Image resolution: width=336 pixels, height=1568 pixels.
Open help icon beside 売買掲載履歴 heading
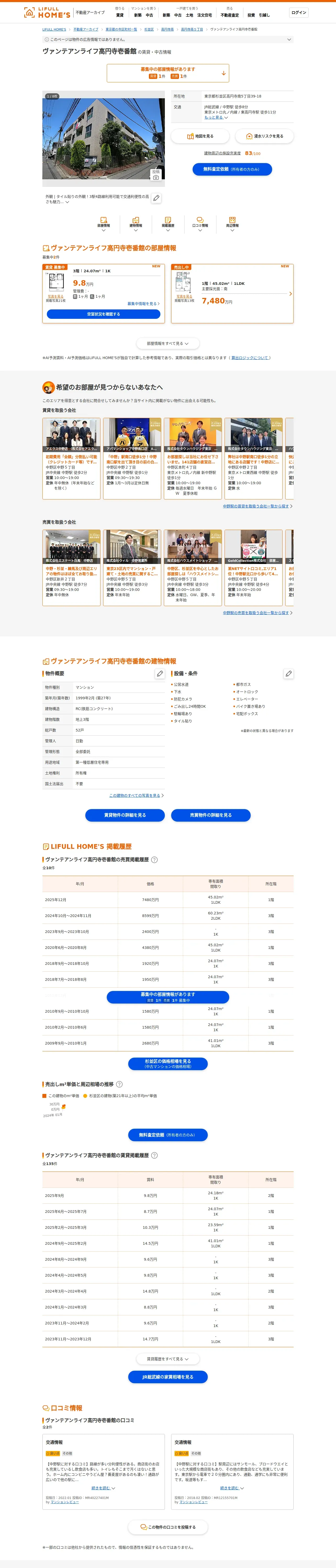point(154,860)
